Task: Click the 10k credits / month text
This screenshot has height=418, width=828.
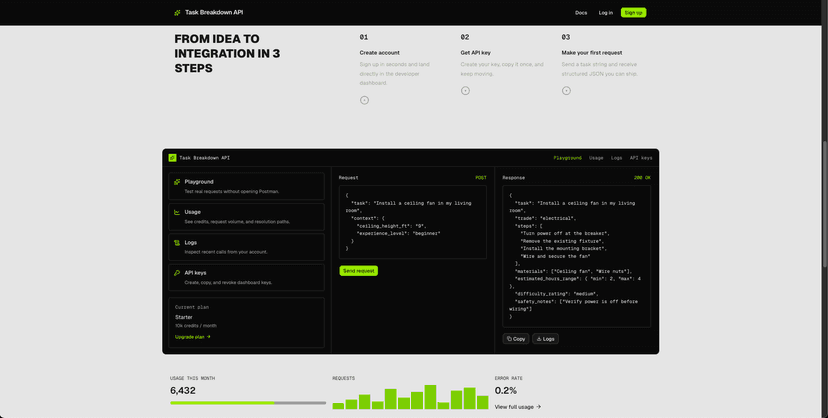Action: coord(196,326)
